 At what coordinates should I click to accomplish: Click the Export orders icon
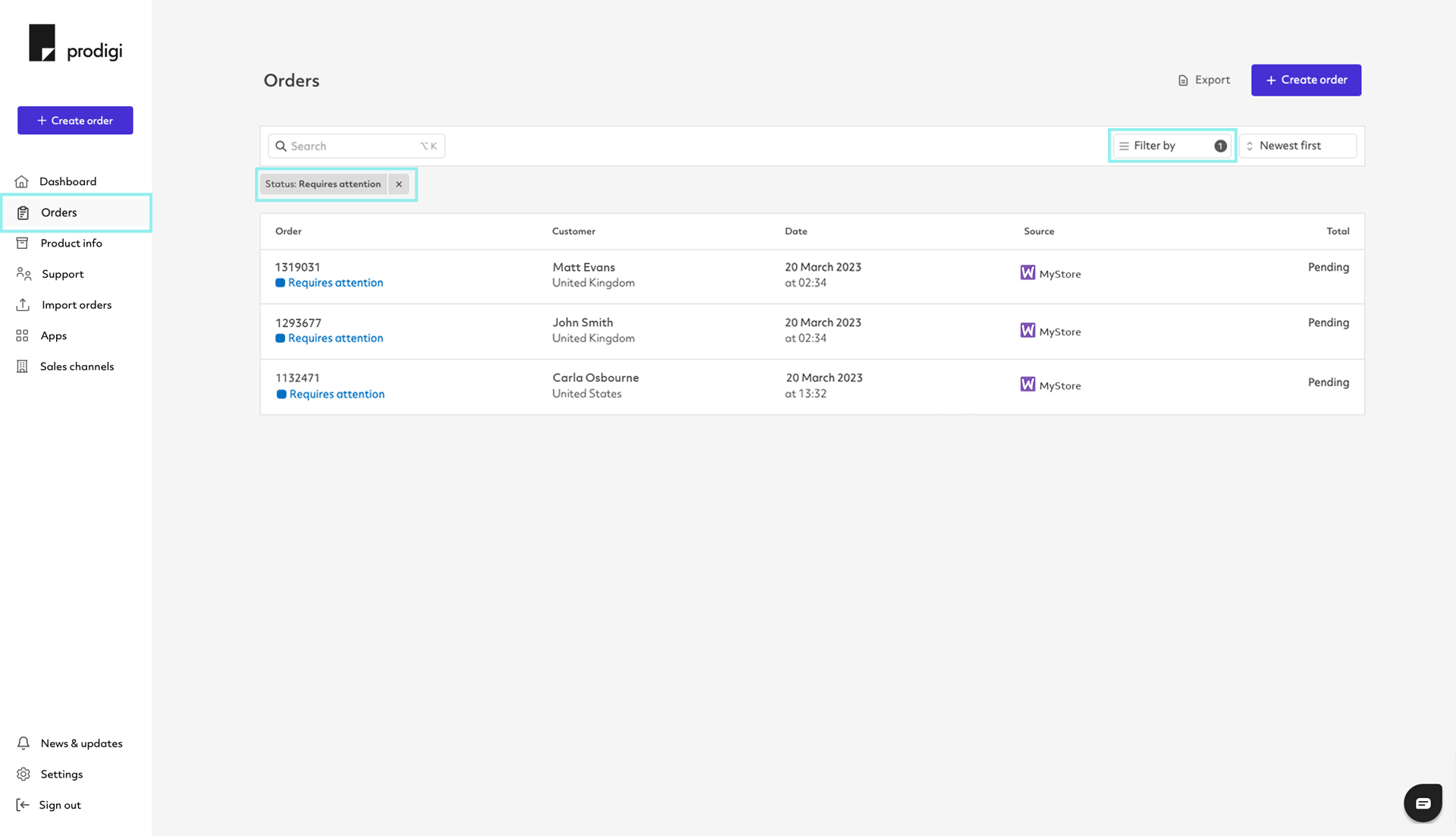(1182, 80)
